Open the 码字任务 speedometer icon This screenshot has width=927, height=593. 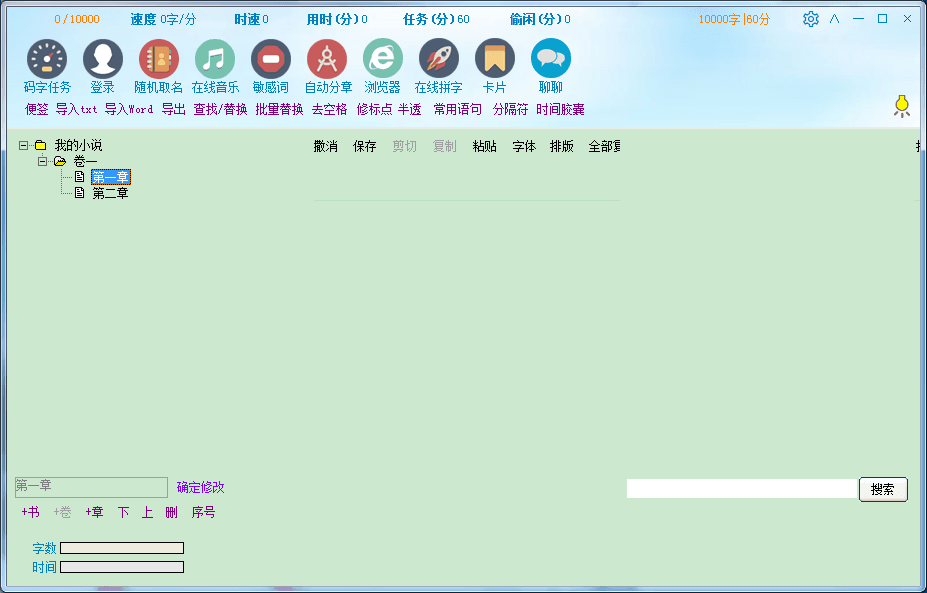(47, 60)
